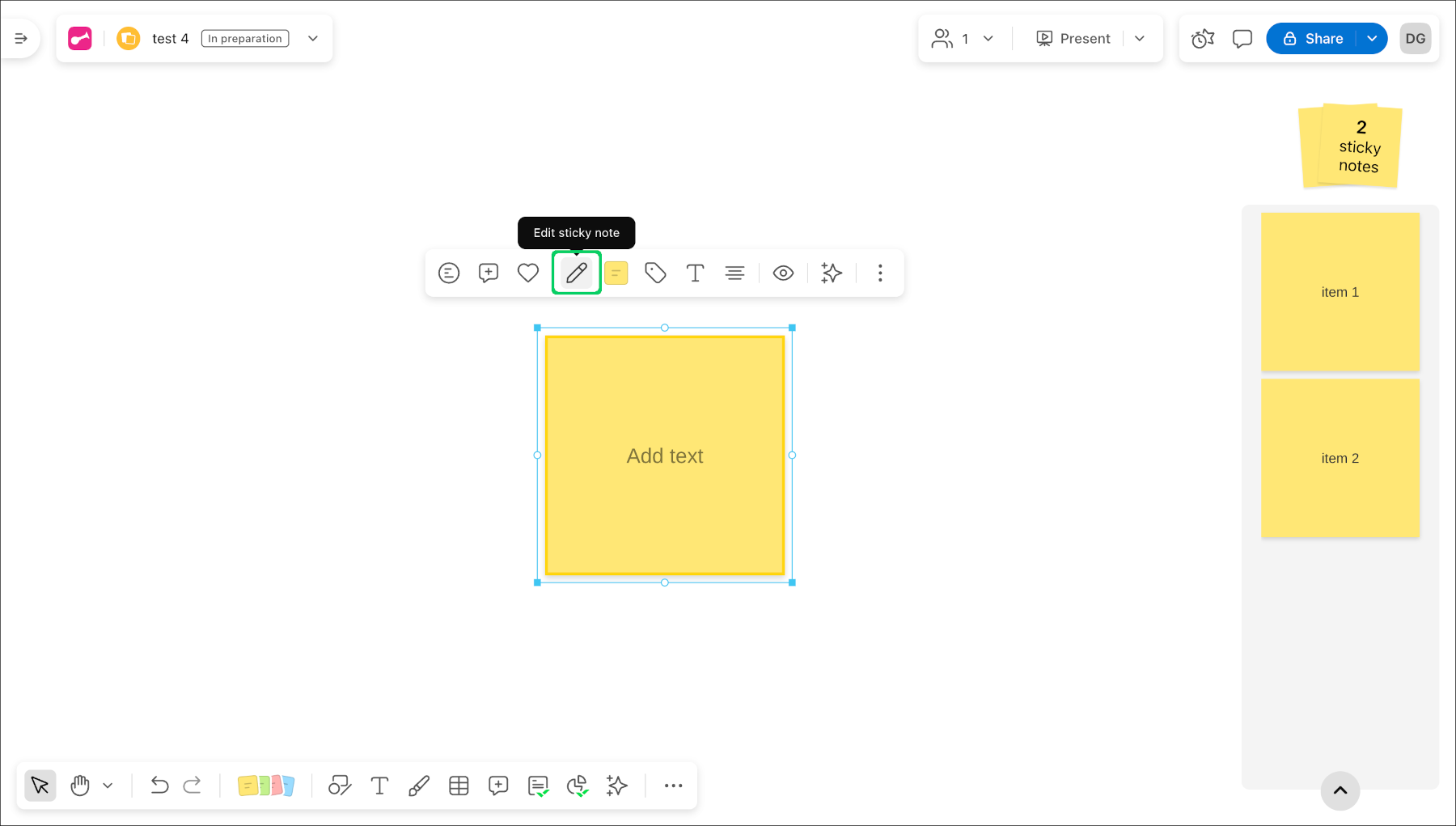The image size is (1456, 826).
Task: Open the tag icon in note toolbar
Action: point(655,273)
